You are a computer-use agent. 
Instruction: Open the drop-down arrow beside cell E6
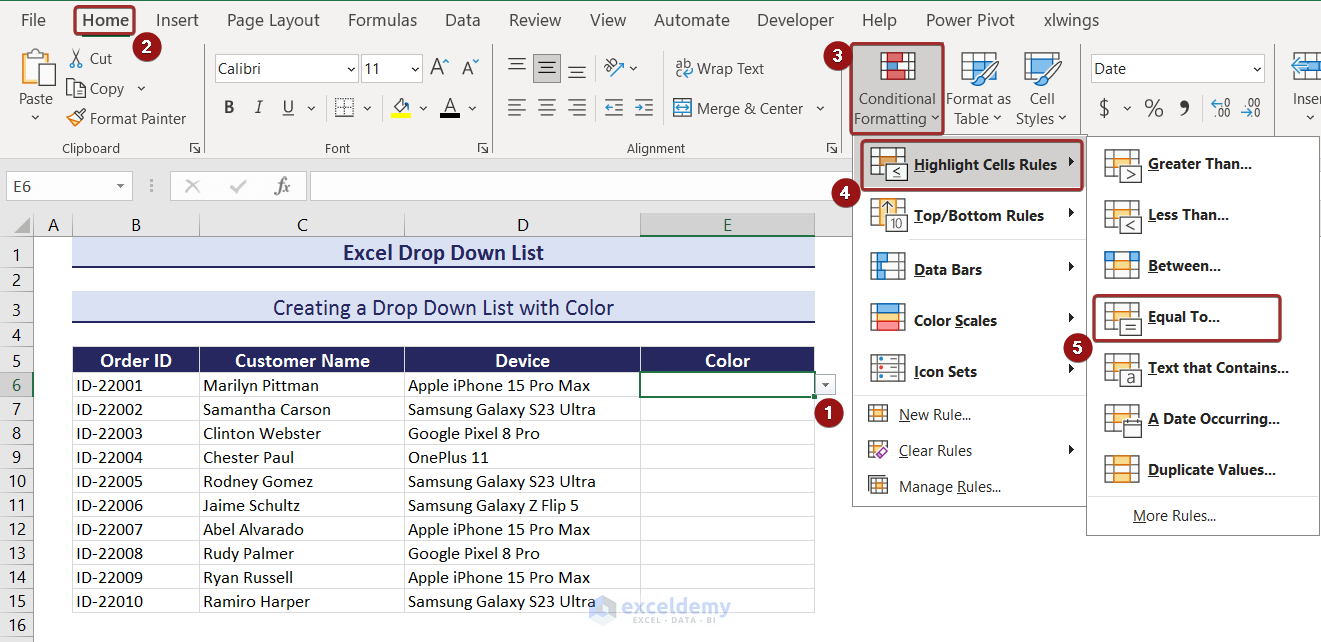[x=826, y=385]
